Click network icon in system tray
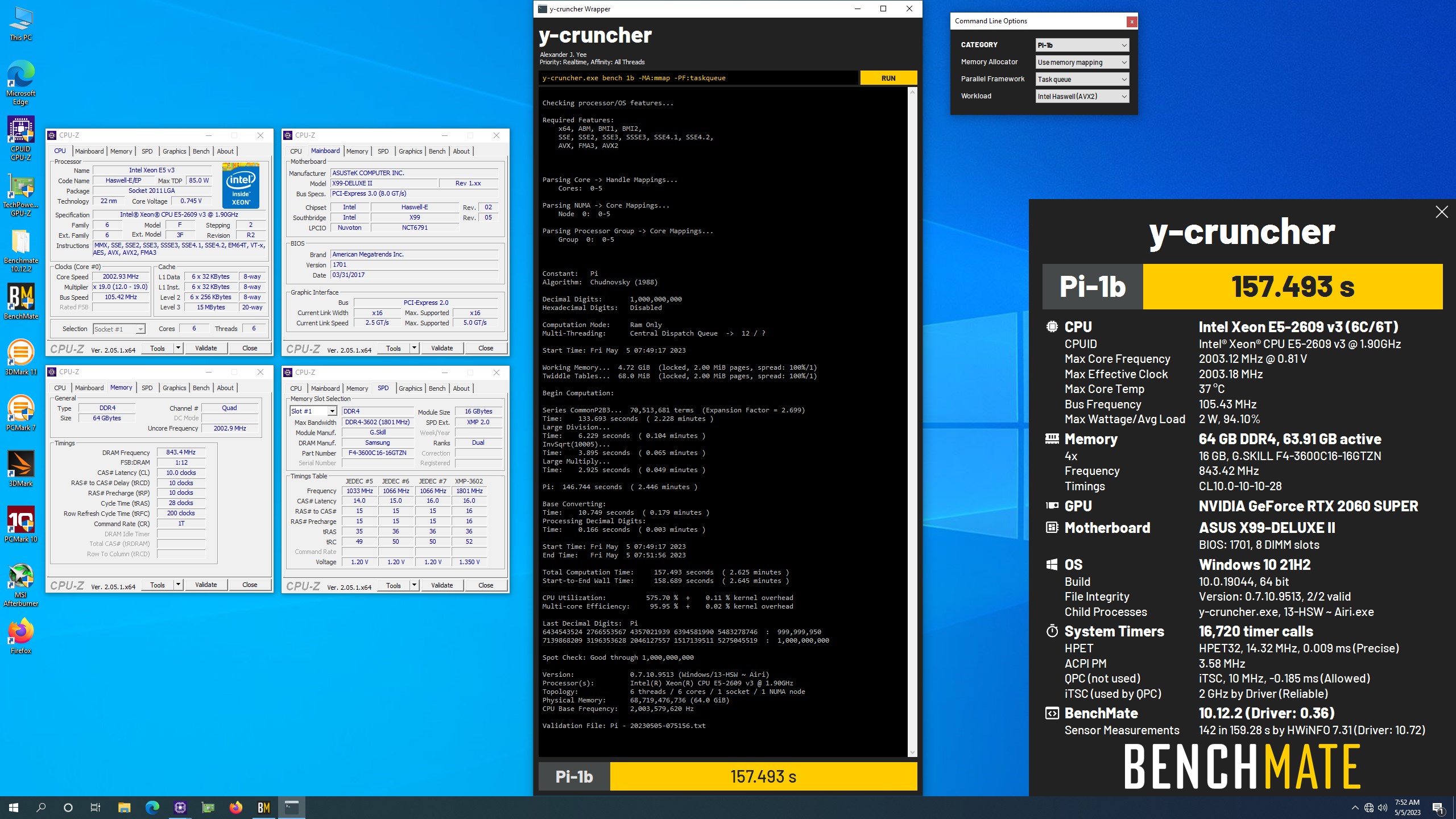 (x=1369, y=808)
